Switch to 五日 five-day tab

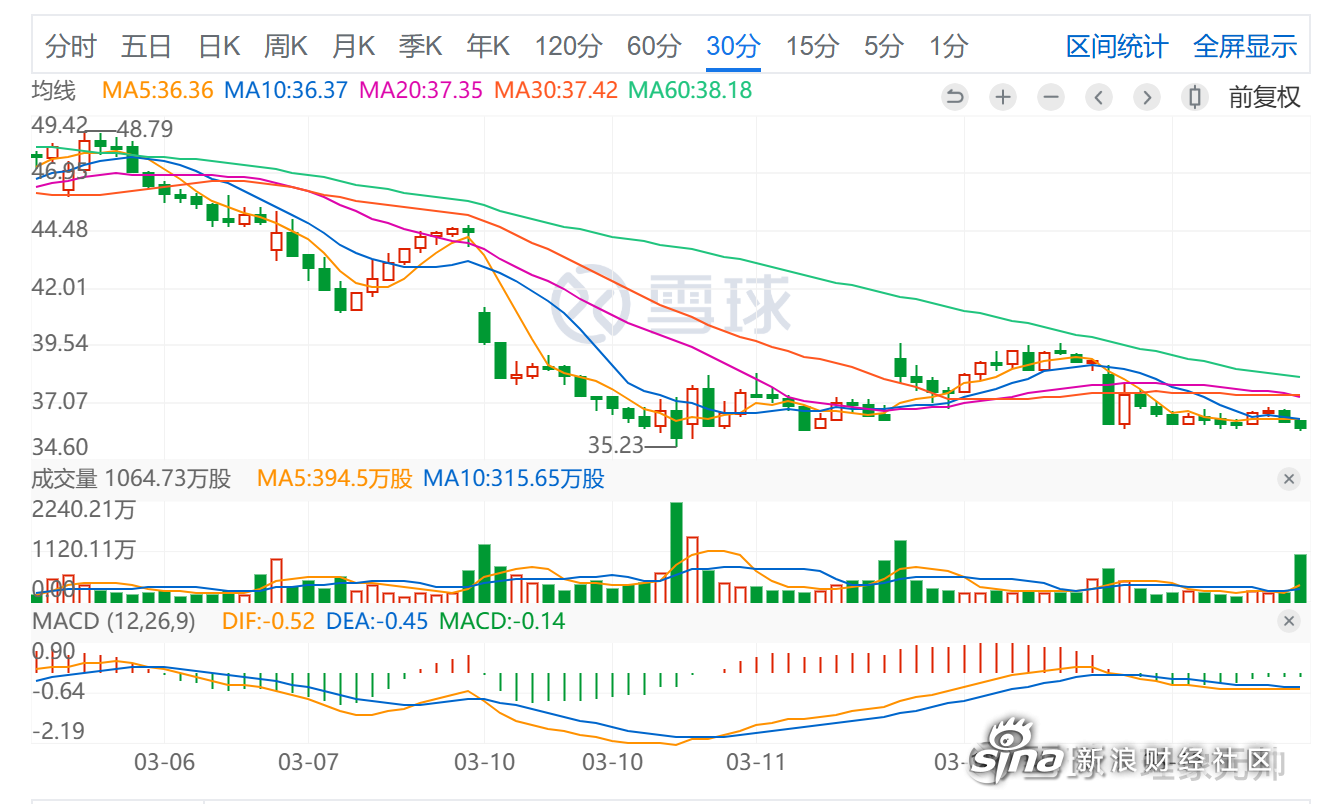click(147, 46)
